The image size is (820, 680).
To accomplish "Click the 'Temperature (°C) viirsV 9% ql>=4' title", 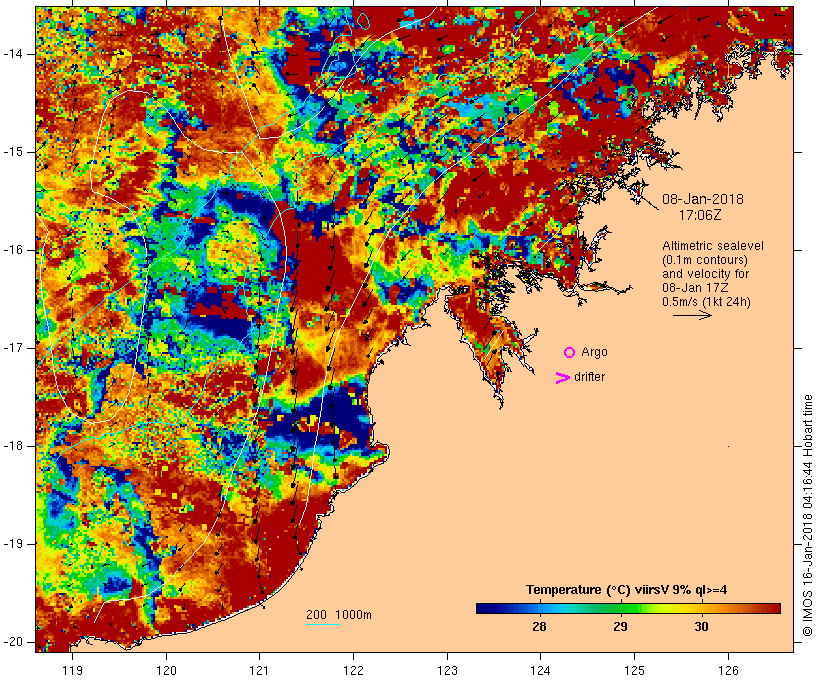I will coord(627,590).
